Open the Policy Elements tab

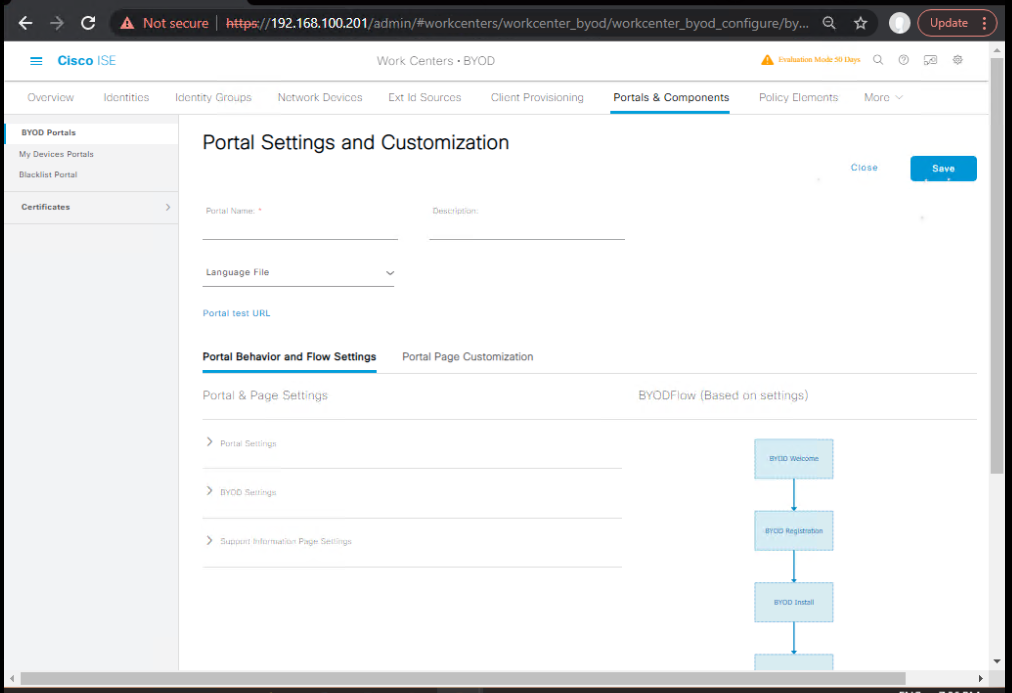[798, 97]
